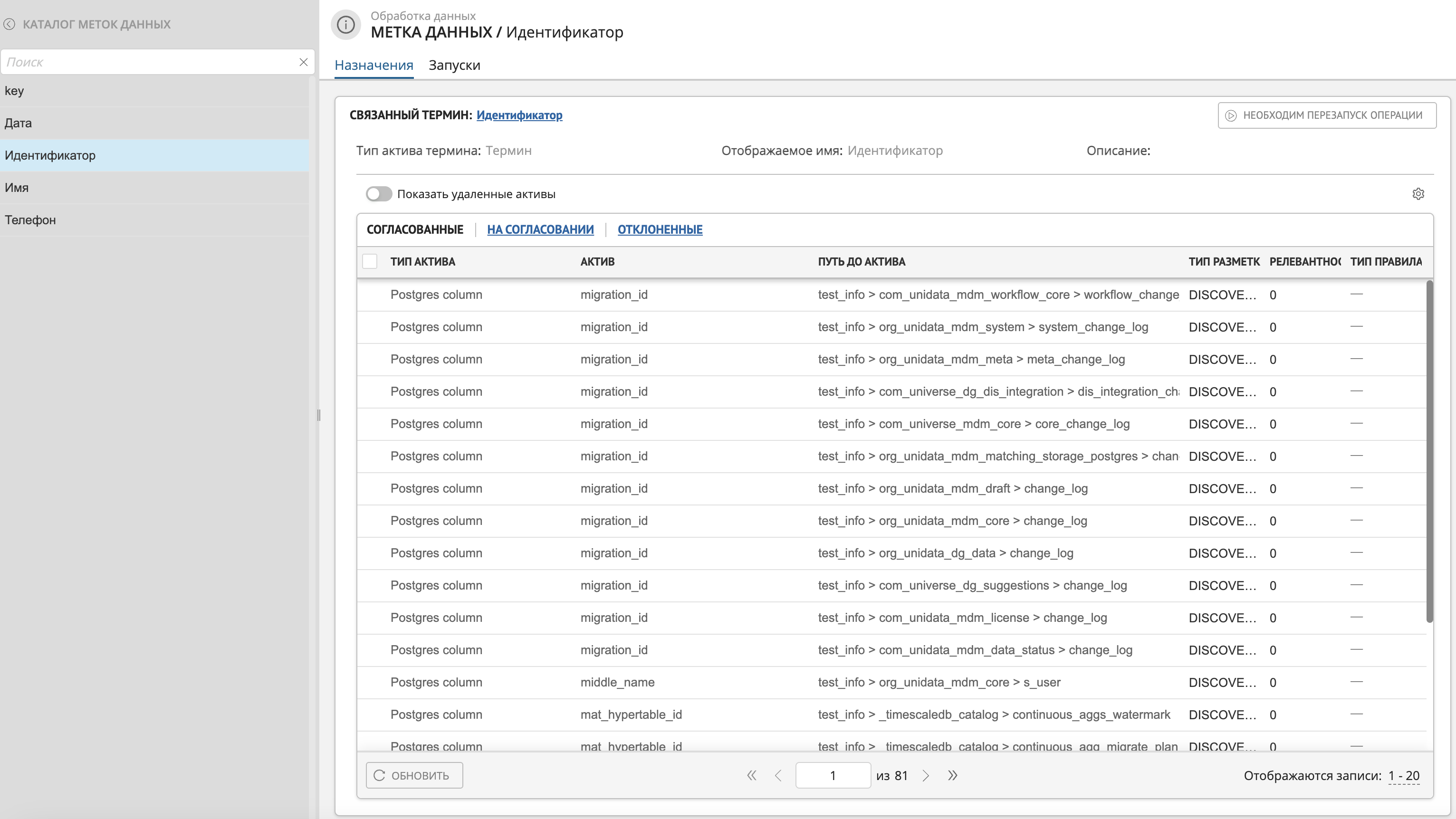Click the Идентификатор linked term link
Screen dimensions: 1456x819
pyautogui.click(x=519, y=115)
